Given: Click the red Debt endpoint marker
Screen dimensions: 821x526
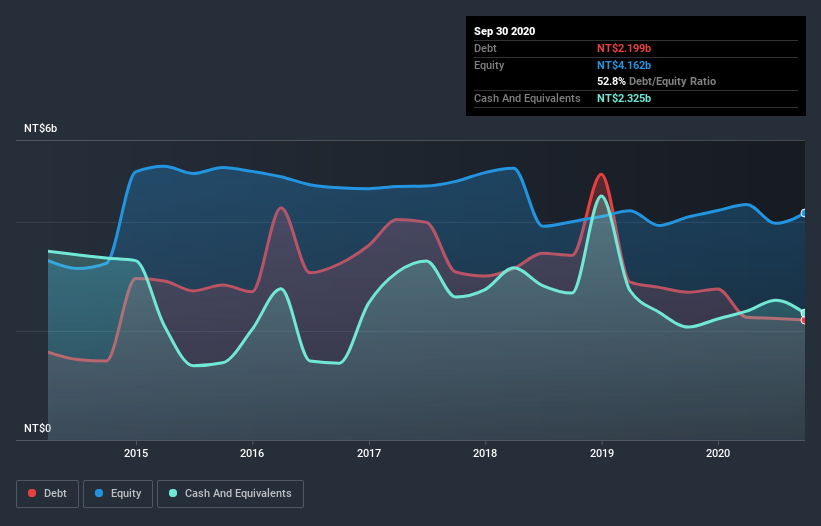Looking at the screenshot, I should (804, 320).
